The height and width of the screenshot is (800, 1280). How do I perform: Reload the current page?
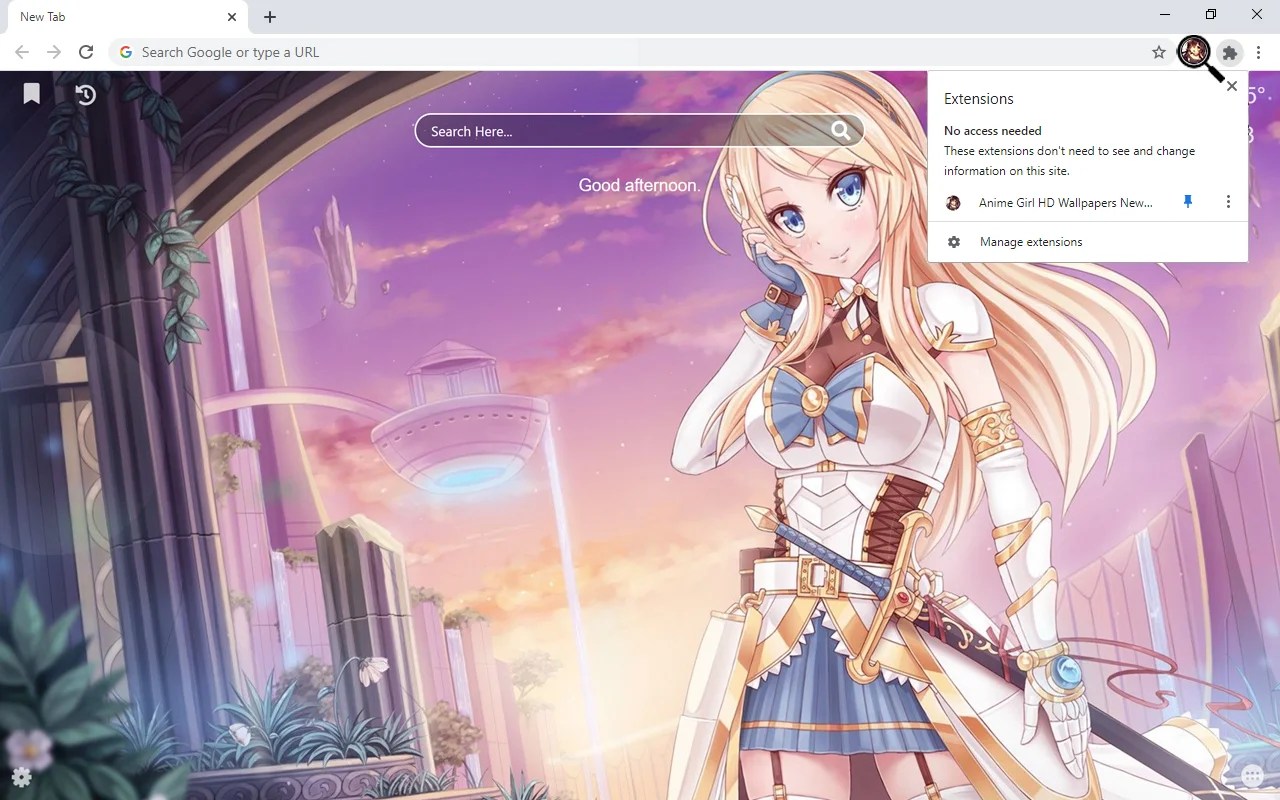tap(86, 52)
